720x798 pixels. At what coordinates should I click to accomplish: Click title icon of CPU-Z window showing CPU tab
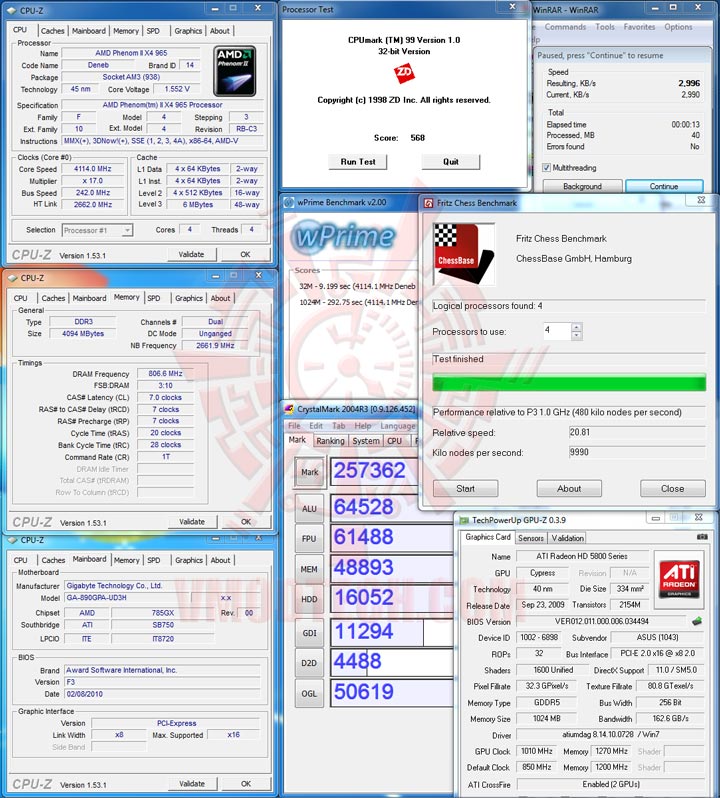point(12,10)
